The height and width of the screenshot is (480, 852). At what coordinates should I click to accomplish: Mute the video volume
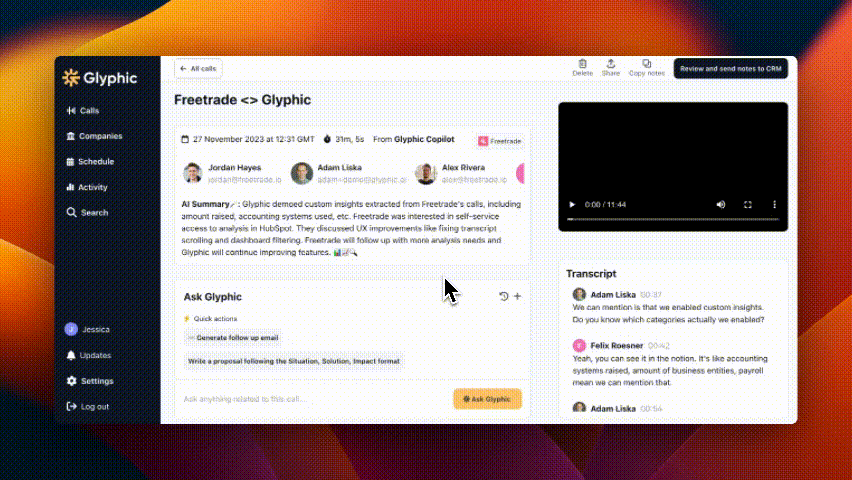721,204
